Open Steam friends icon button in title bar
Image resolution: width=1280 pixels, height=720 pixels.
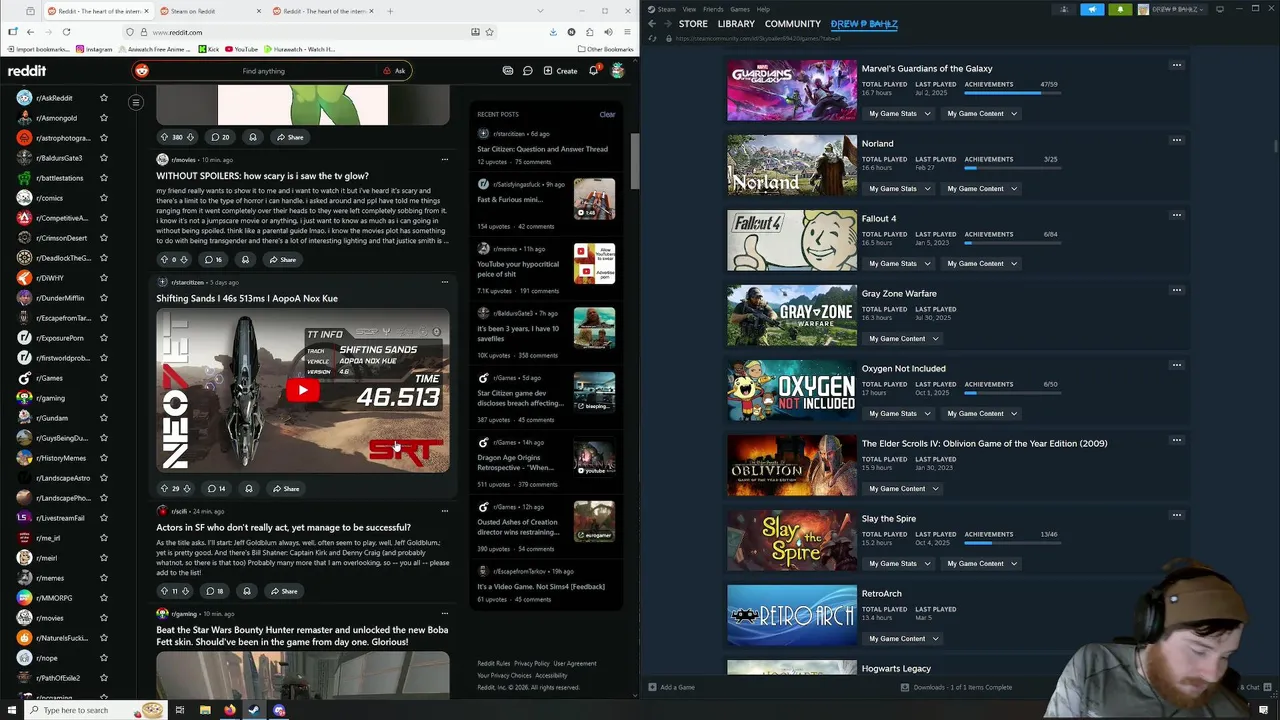coord(1064,9)
